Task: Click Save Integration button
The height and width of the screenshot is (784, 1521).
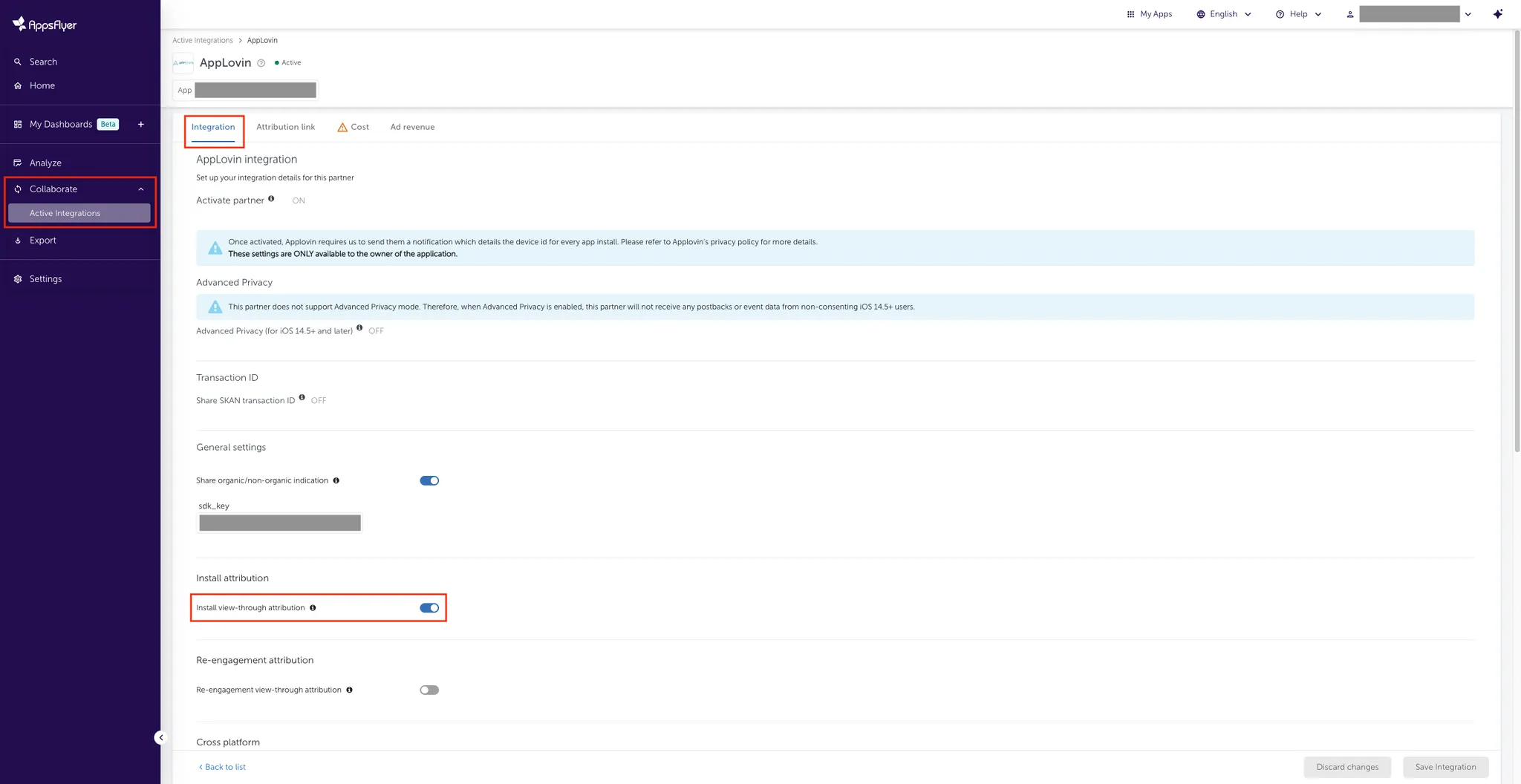Action: point(1445,767)
